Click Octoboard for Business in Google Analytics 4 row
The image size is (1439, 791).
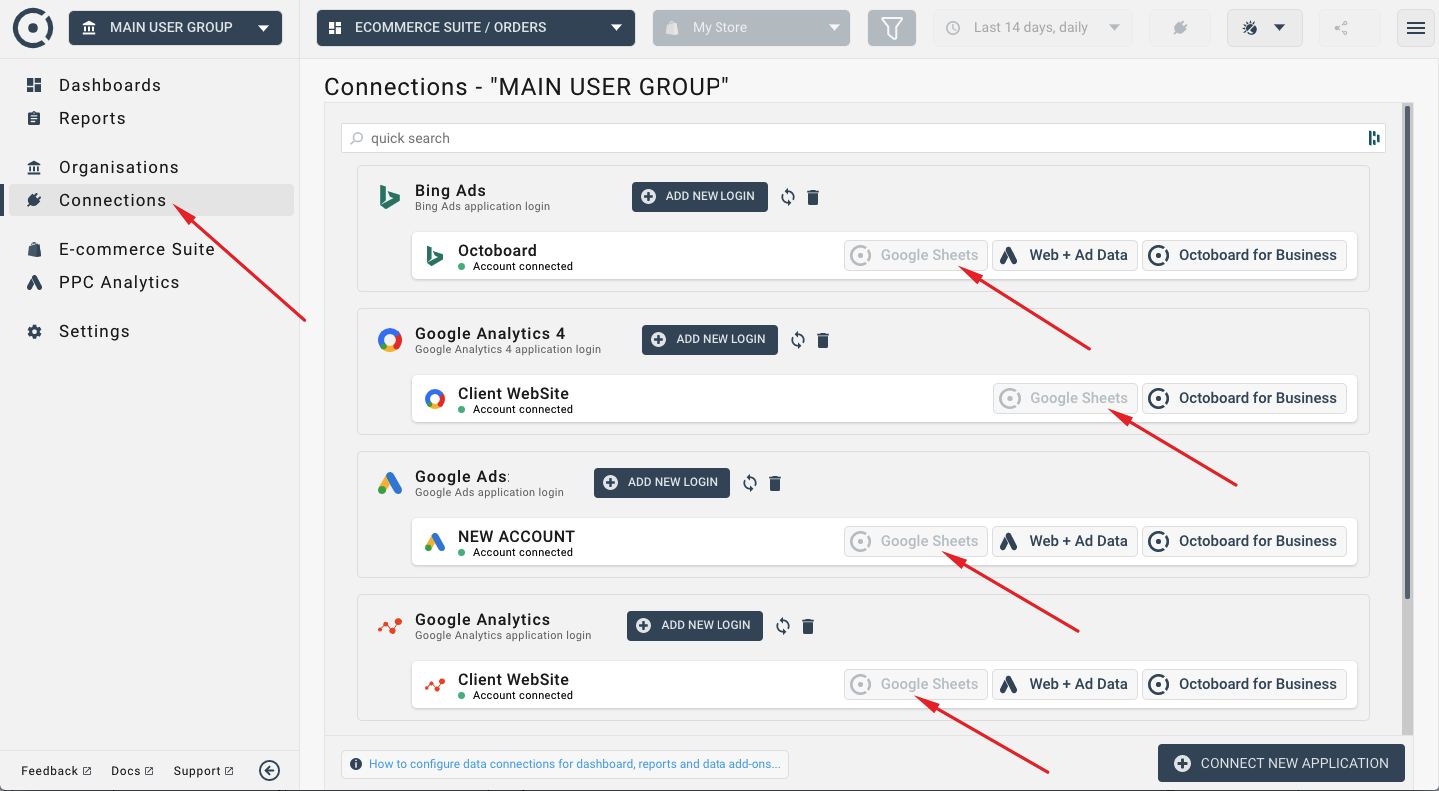(x=1244, y=398)
